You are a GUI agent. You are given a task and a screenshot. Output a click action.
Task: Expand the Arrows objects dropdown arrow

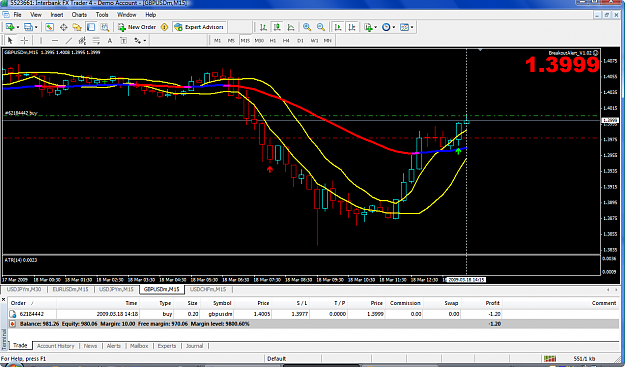[x=145, y=41]
